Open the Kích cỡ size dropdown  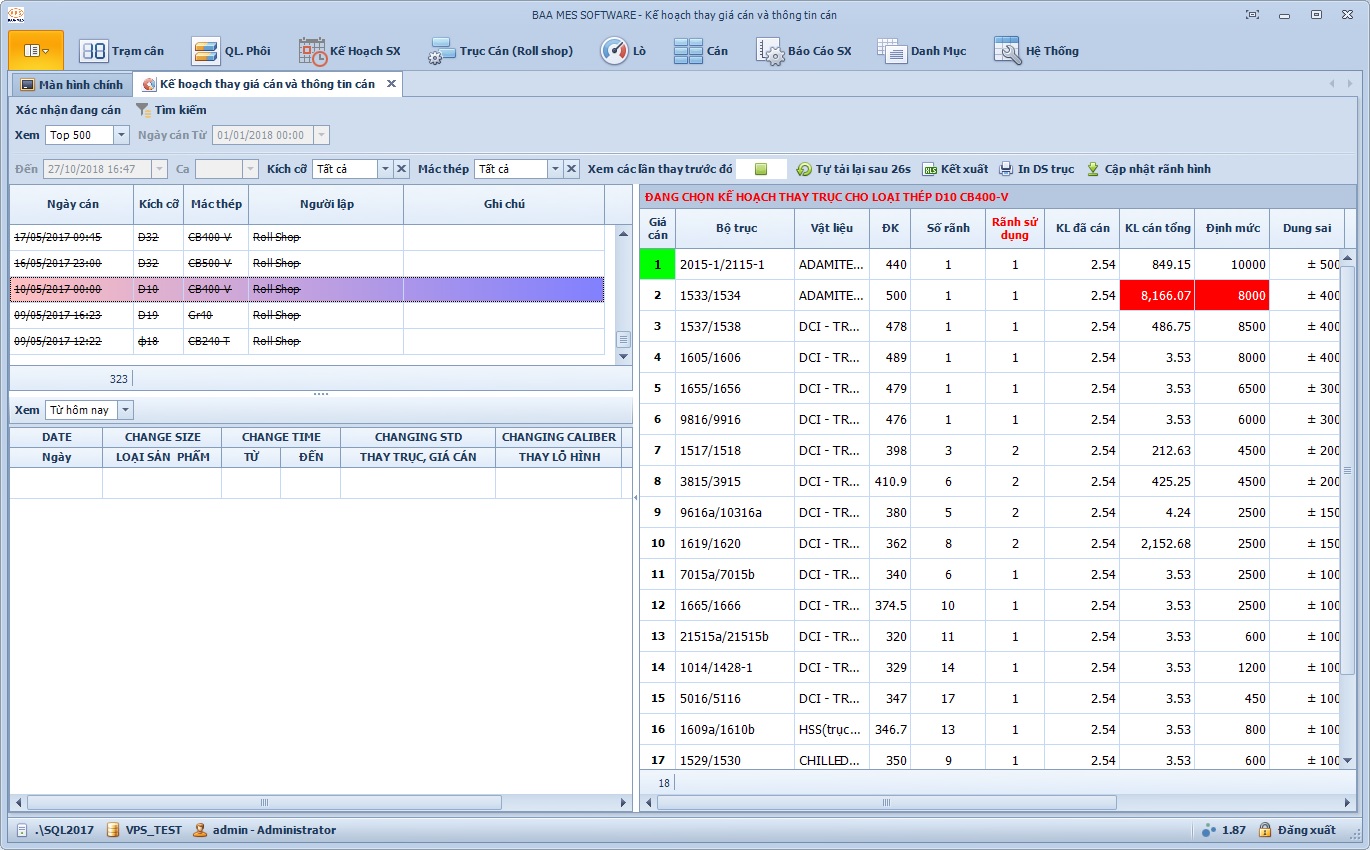(x=384, y=170)
